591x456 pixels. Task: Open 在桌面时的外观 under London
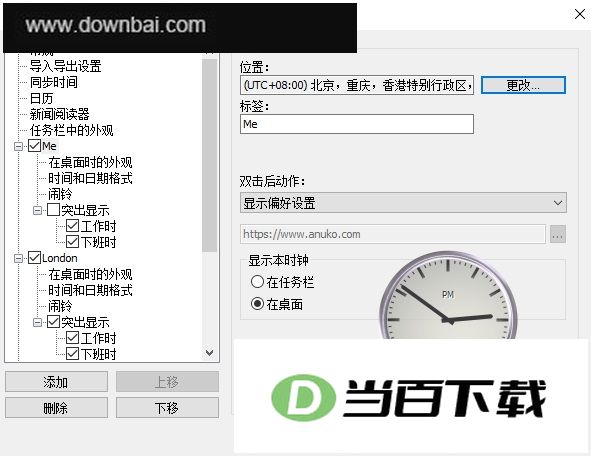pyautogui.click(x=90, y=274)
